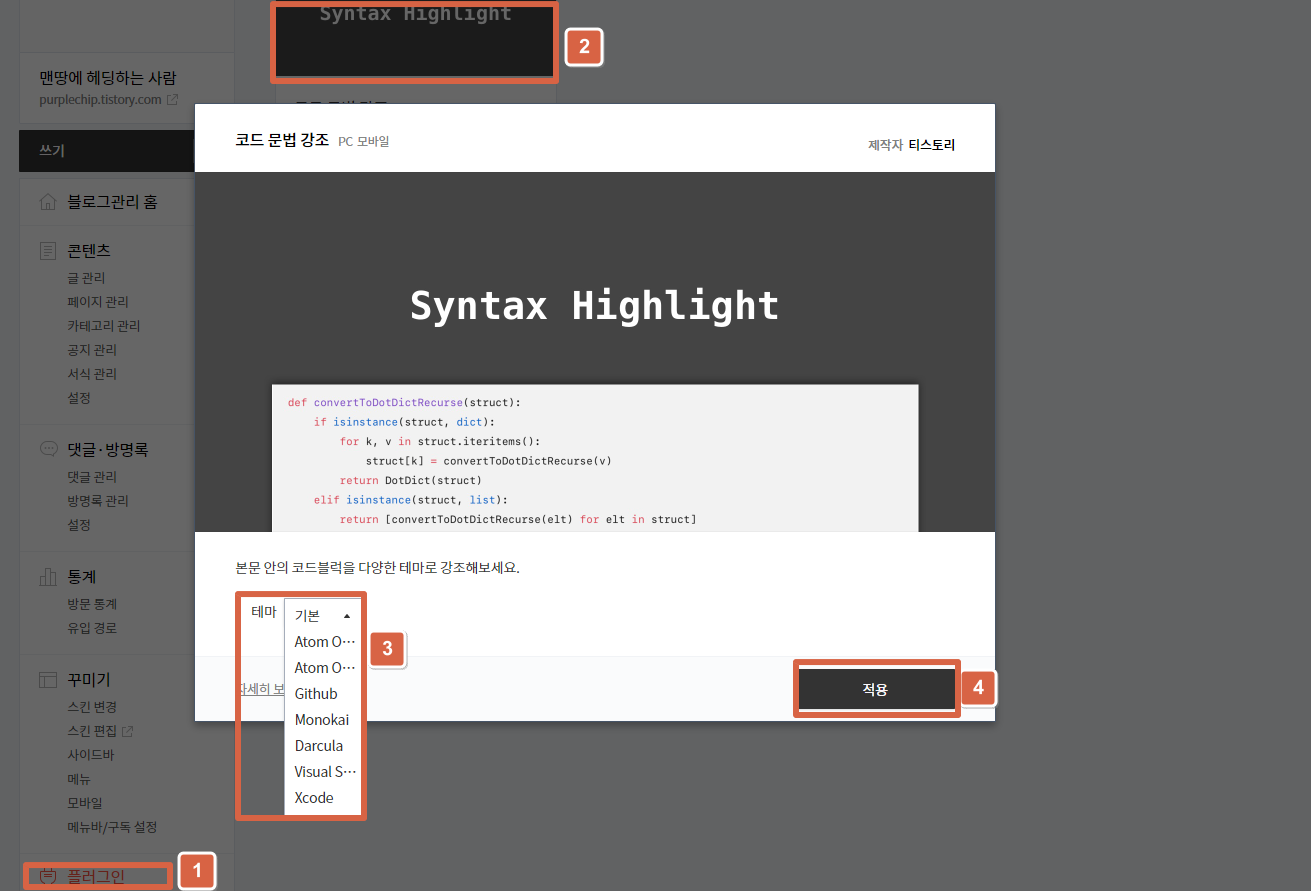Open 블로그관리 홈 in the sidebar
Viewport: 1311px width, 891px height.
click(x=112, y=202)
